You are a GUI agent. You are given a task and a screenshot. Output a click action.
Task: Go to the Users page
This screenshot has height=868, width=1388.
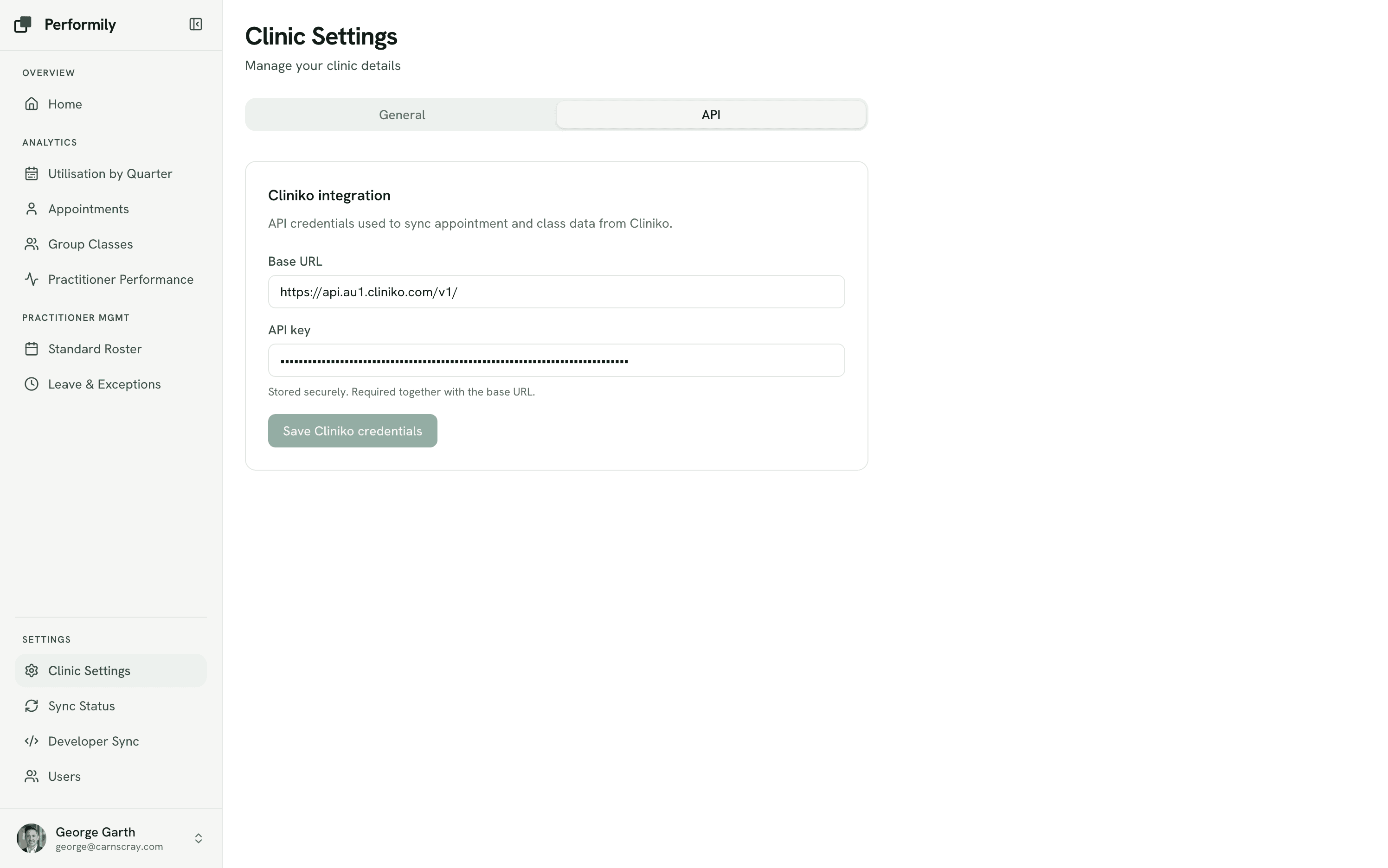(110, 776)
